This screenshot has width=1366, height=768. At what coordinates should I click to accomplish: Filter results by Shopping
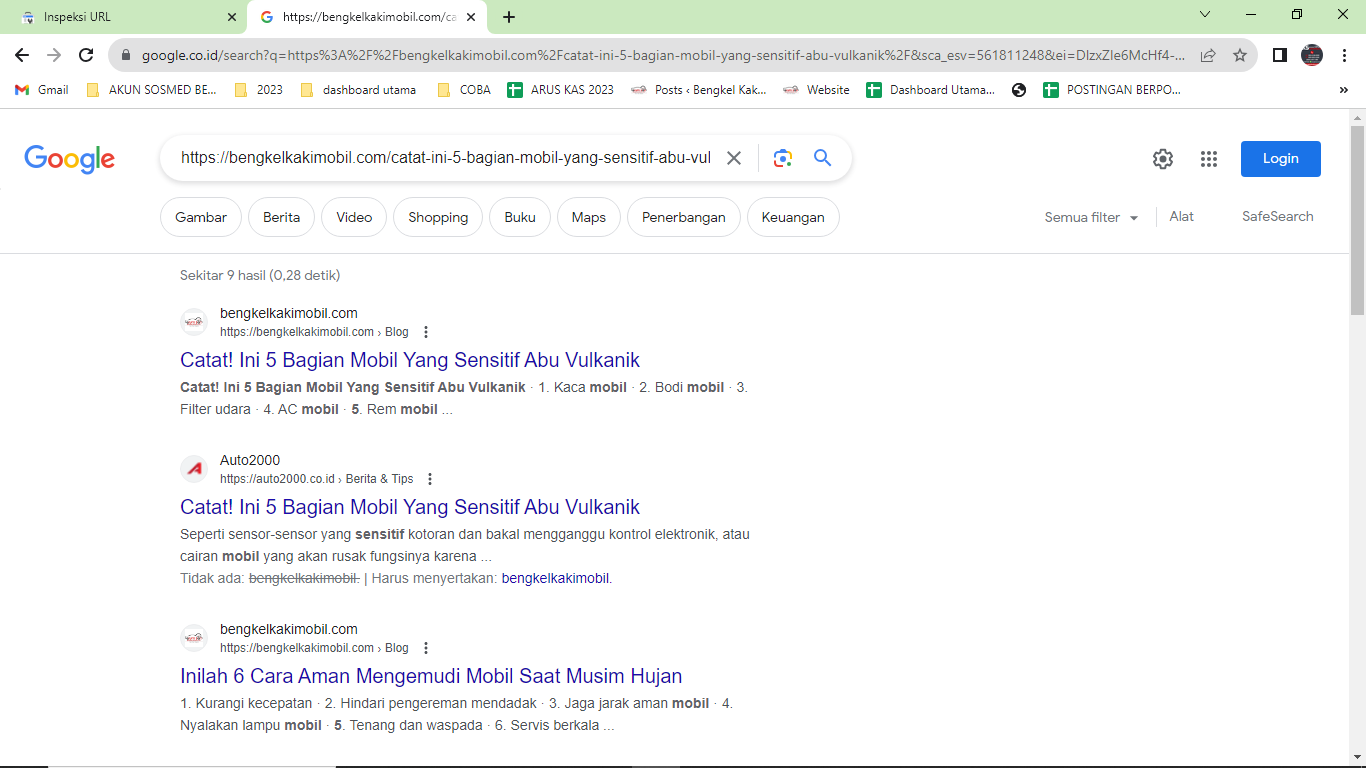click(438, 217)
